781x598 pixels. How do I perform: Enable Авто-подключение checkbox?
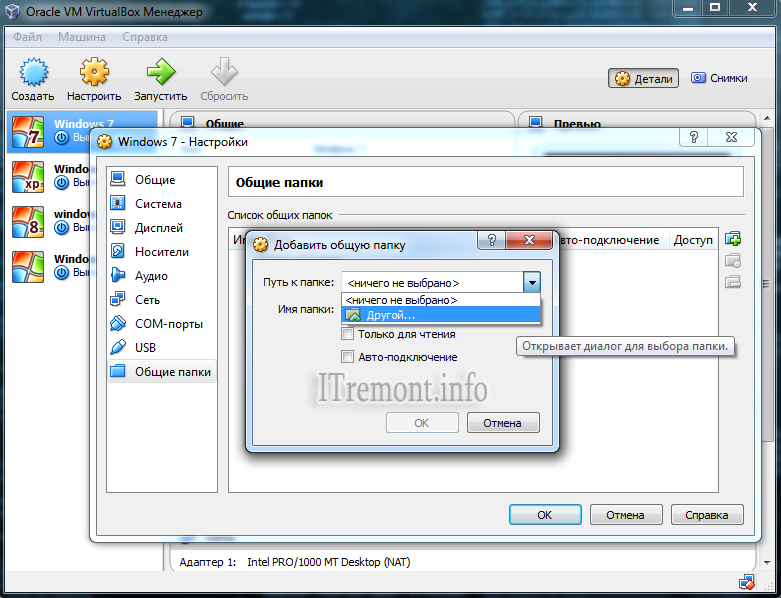(347, 357)
